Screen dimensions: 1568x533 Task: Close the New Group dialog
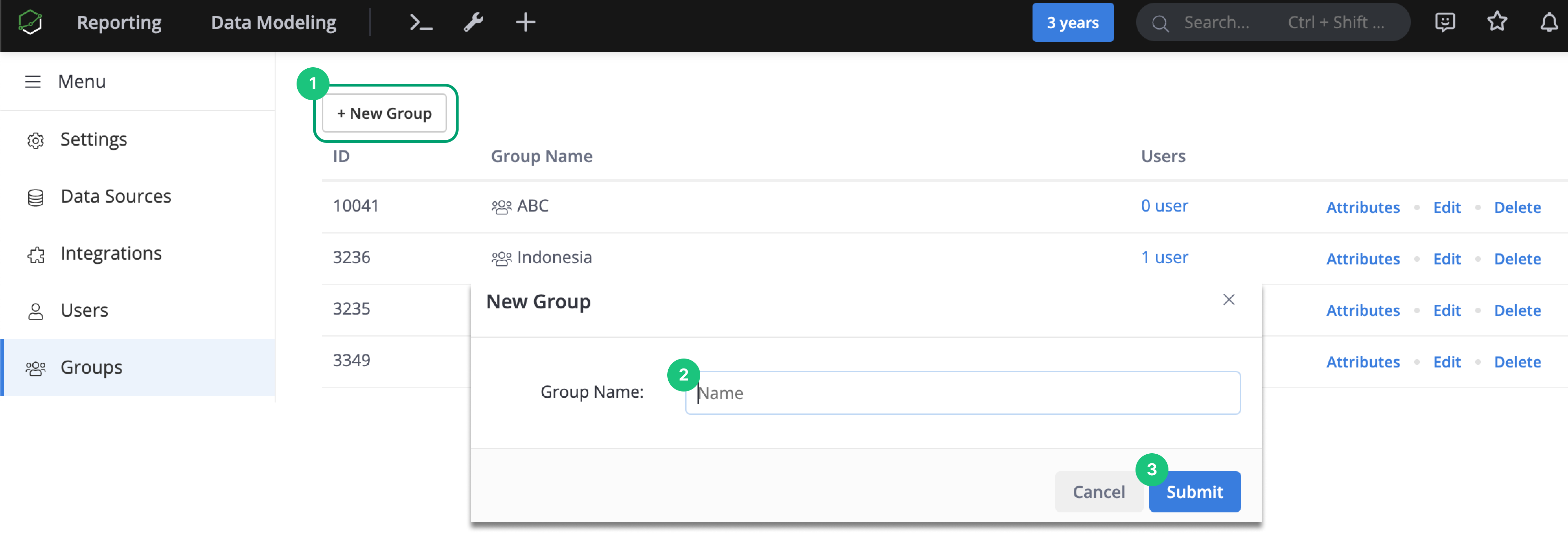pyautogui.click(x=1229, y=300)
